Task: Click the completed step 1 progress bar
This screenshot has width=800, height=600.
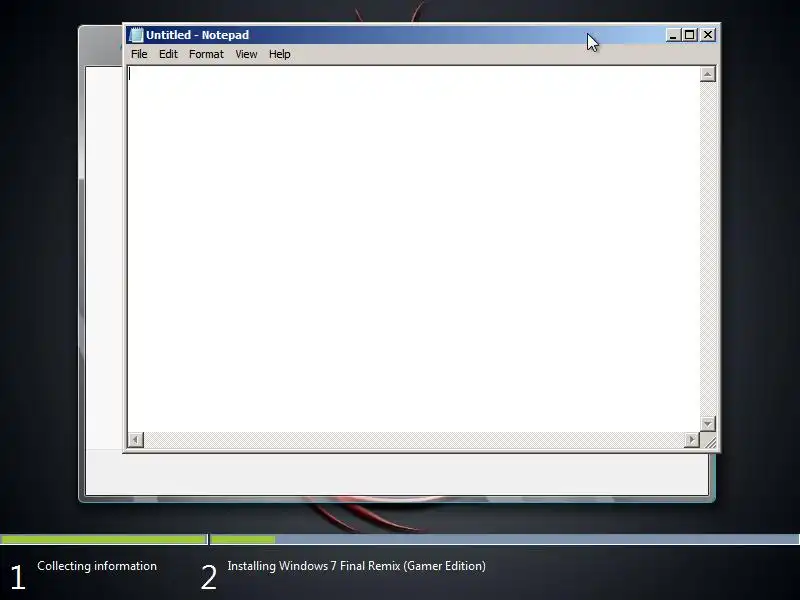Action: (x=104, y=539)
